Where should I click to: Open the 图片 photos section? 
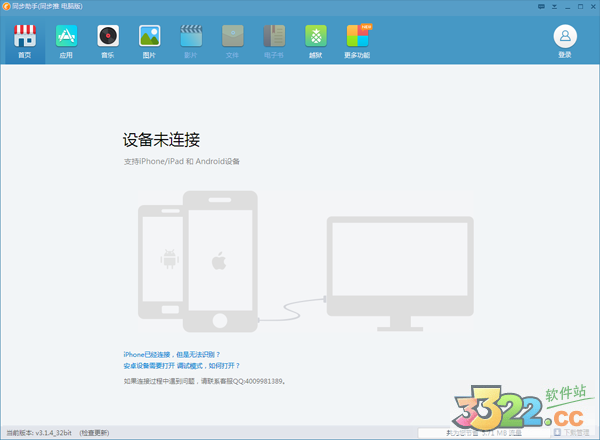(149, 42)
